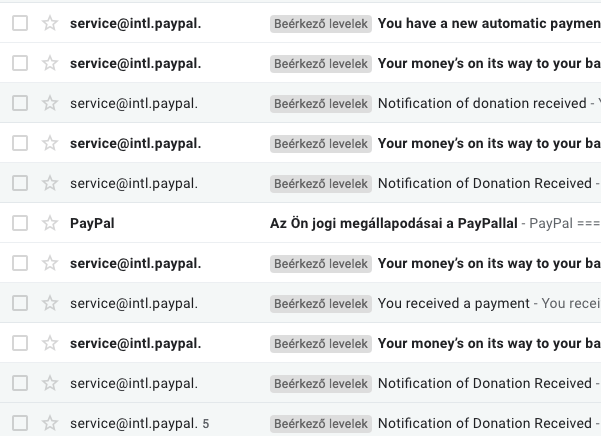Star the PayPal legal agreements email

pyautogui.click(x=50, y=223)
